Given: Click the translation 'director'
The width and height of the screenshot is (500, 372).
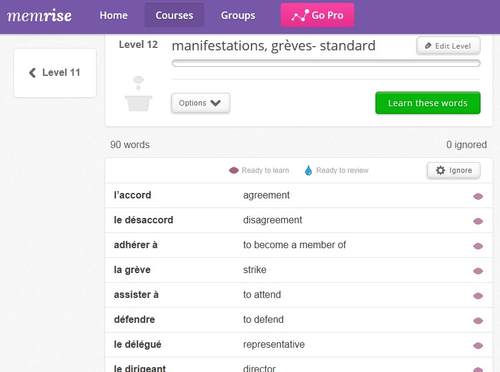Looking at the screenshot, I should (x=259, y=368).
